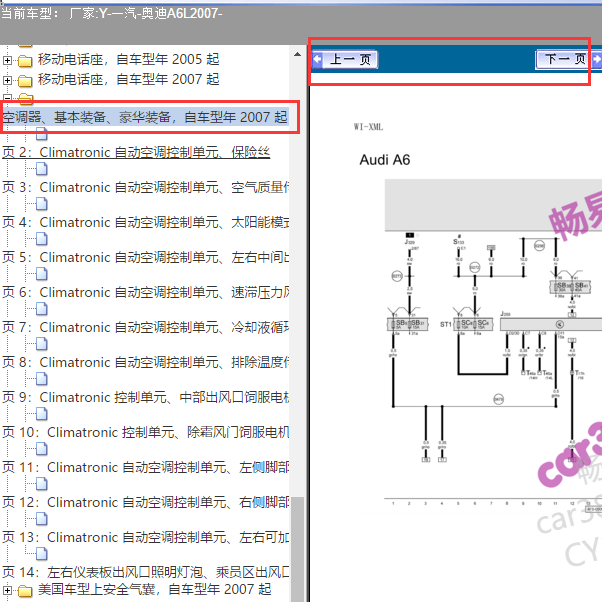Screen dimensions: 602x602
Task: Click tree panel scrollbar up arrow
Action: tap(297, 54)
